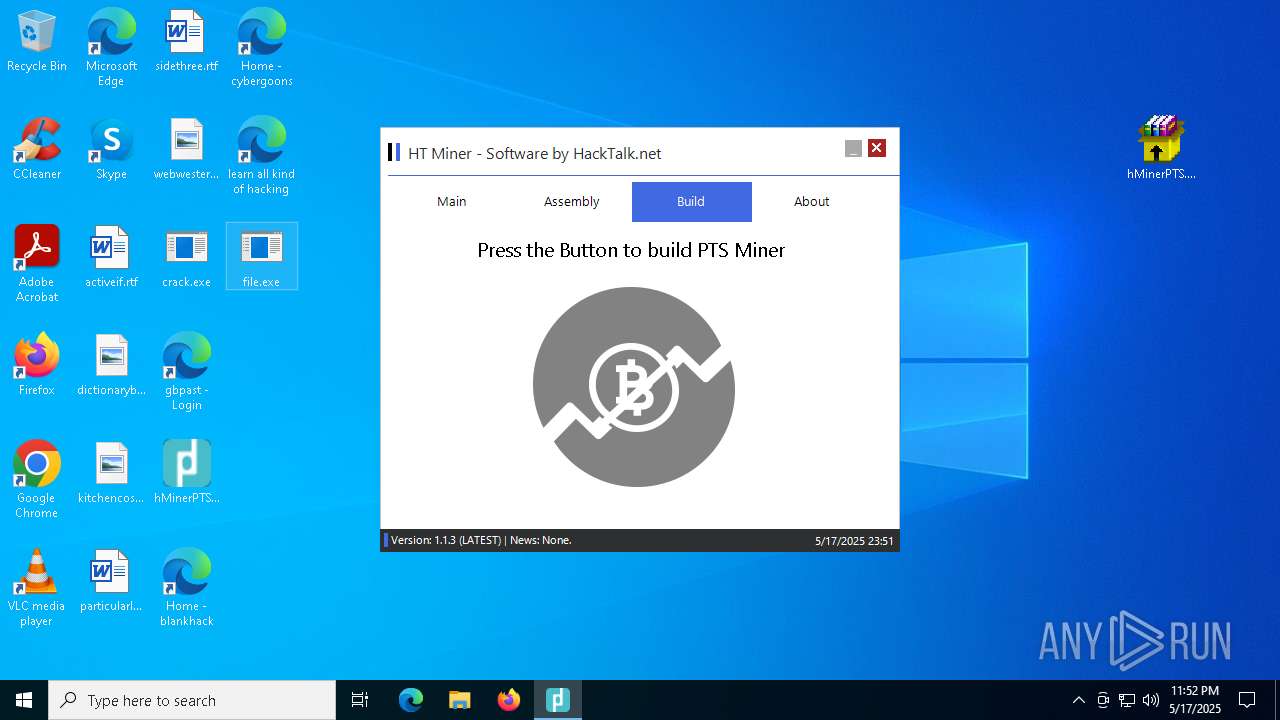Select the webwester image file
This screenshot has height=720, width=1280.
pos(187,149)
